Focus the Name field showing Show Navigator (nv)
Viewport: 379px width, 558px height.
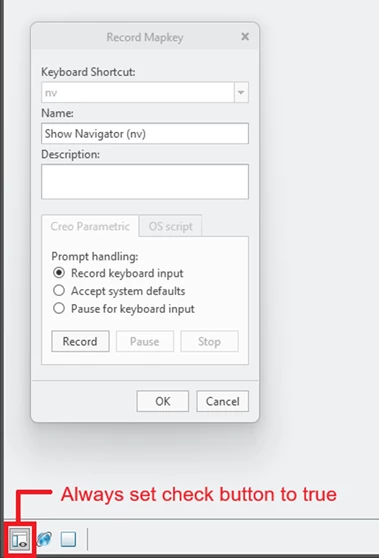[145, 133]
